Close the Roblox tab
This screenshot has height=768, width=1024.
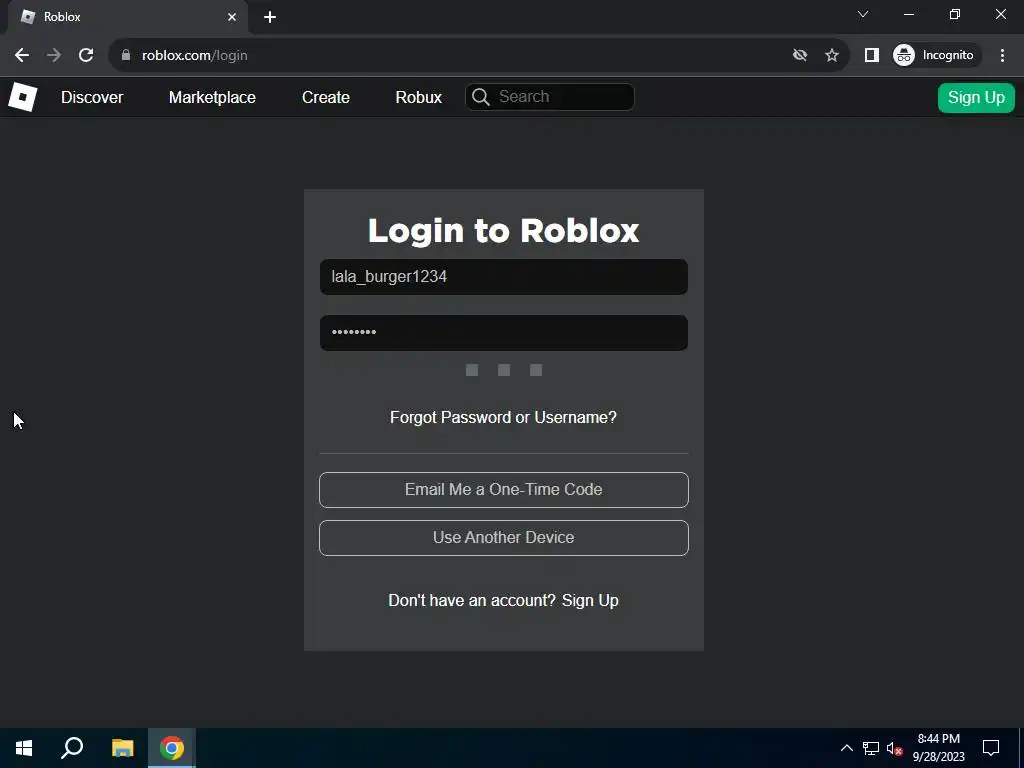(x=232, y=17)
